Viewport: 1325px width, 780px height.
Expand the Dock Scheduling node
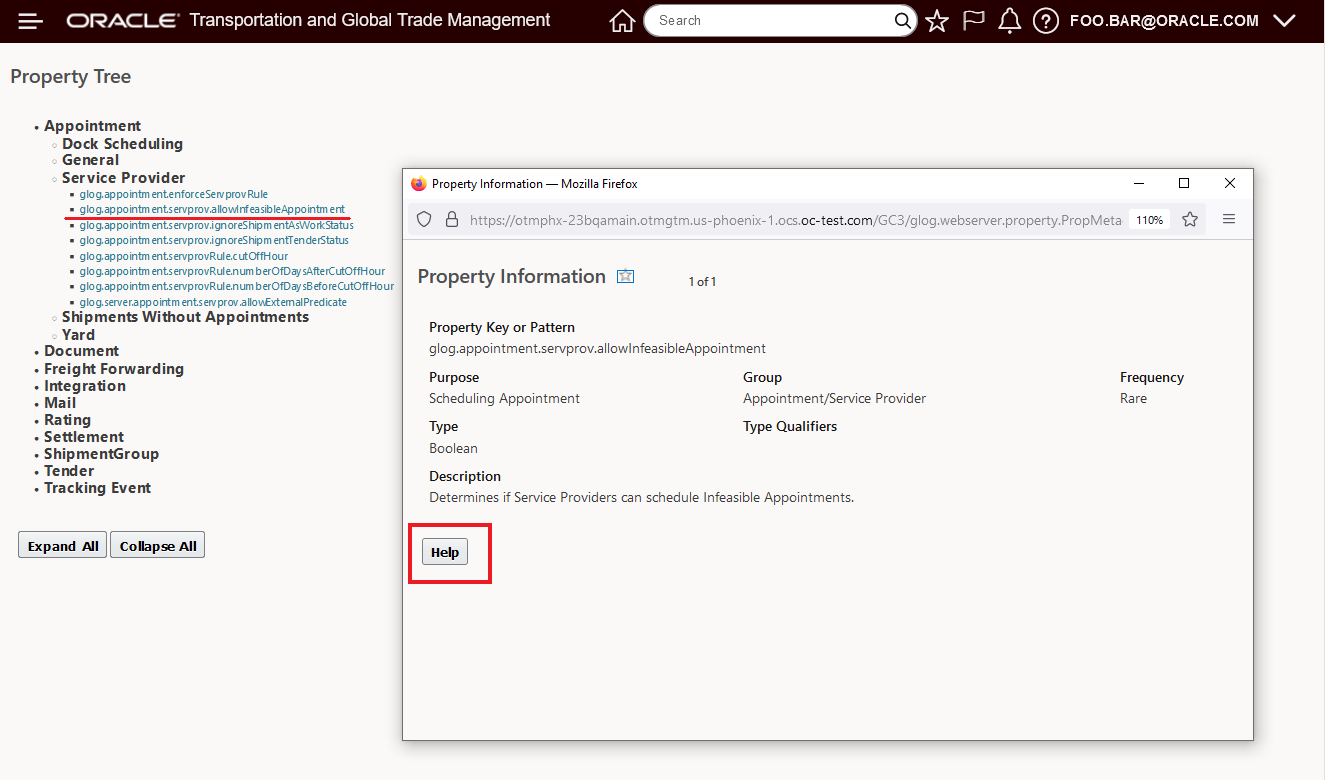click(x=122, y=144)
